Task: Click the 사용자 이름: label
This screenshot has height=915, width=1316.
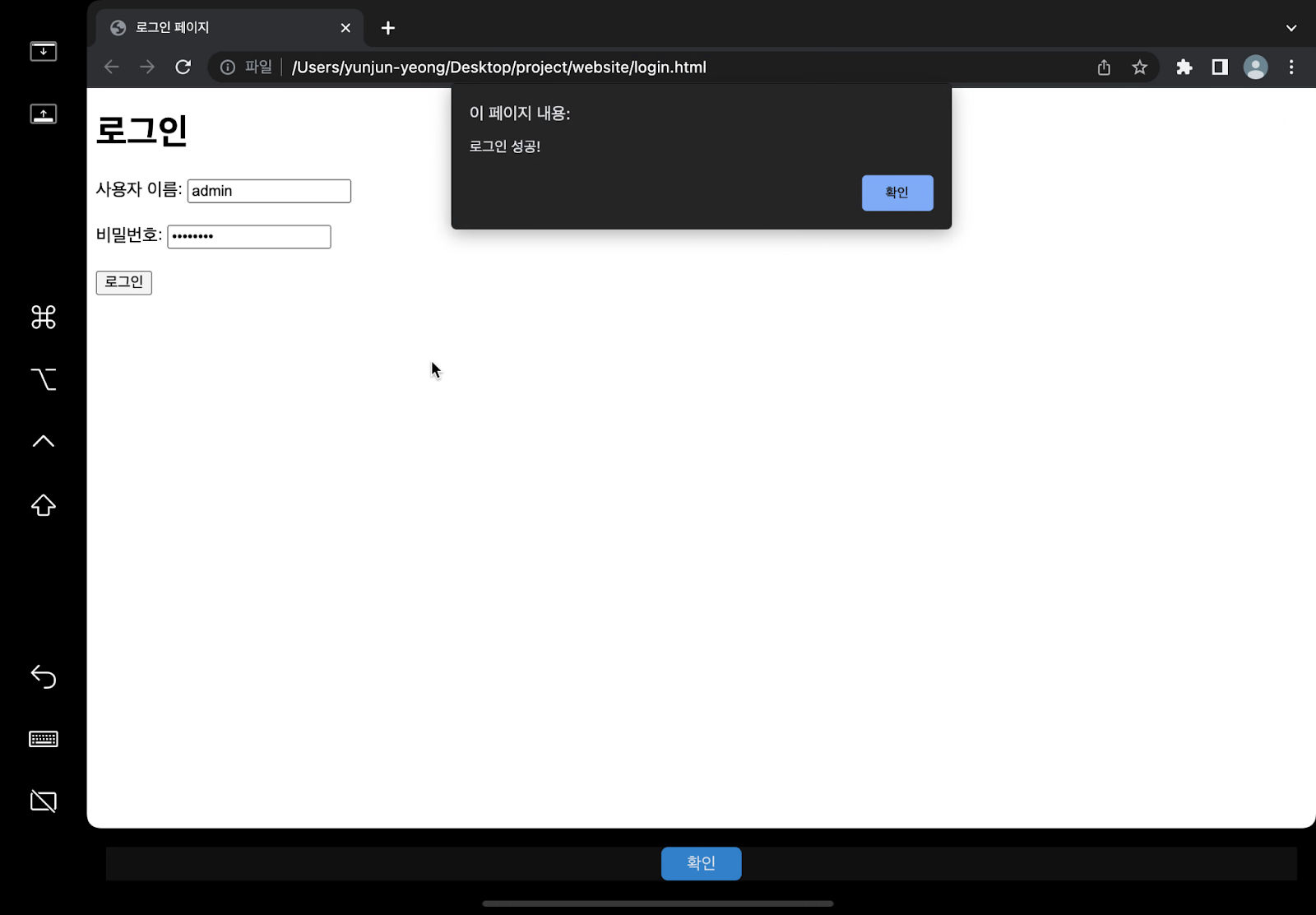Action: [x=139, y=190]
